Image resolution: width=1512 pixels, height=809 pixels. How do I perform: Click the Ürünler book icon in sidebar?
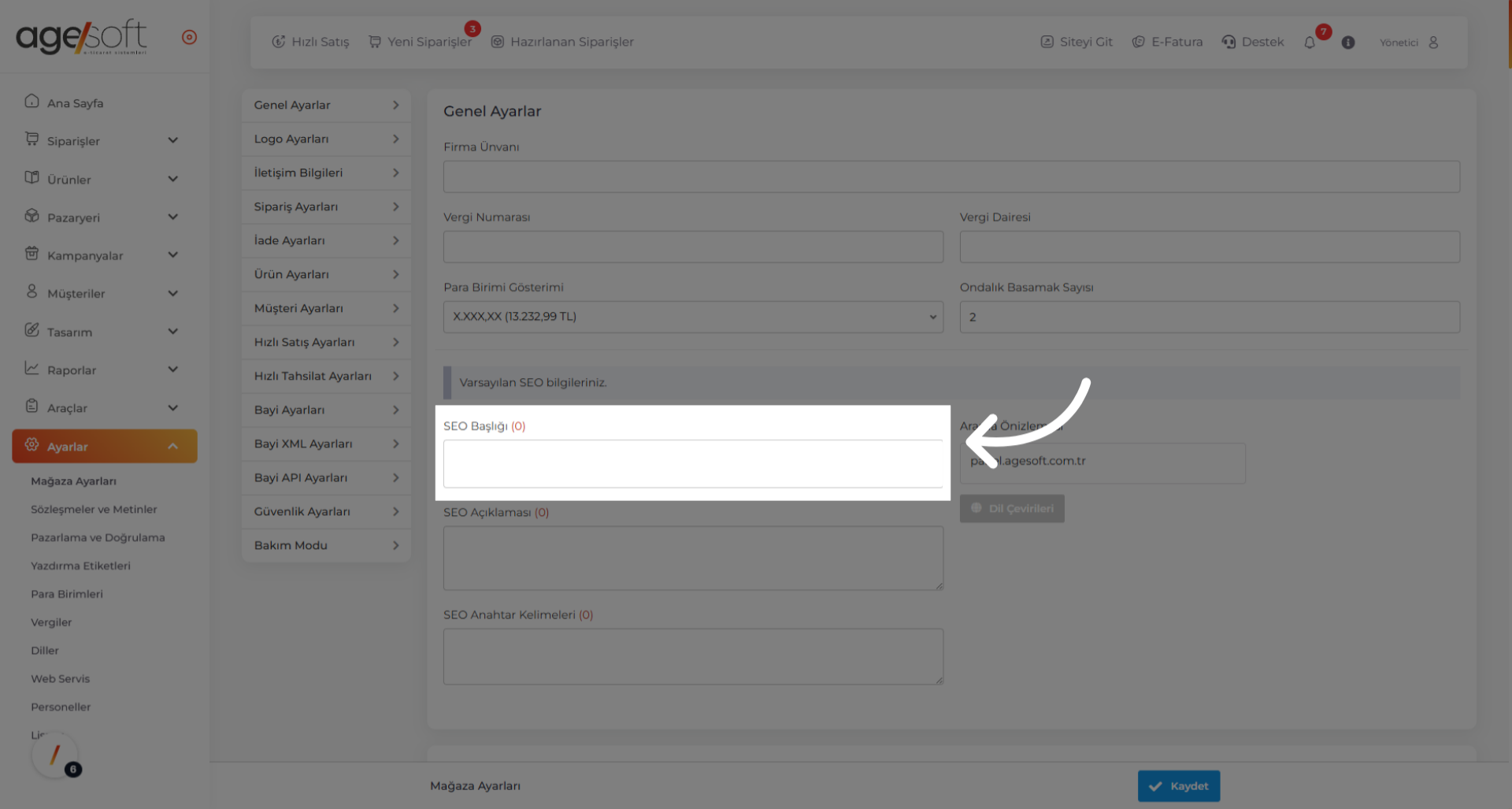(x=31, y=177)
